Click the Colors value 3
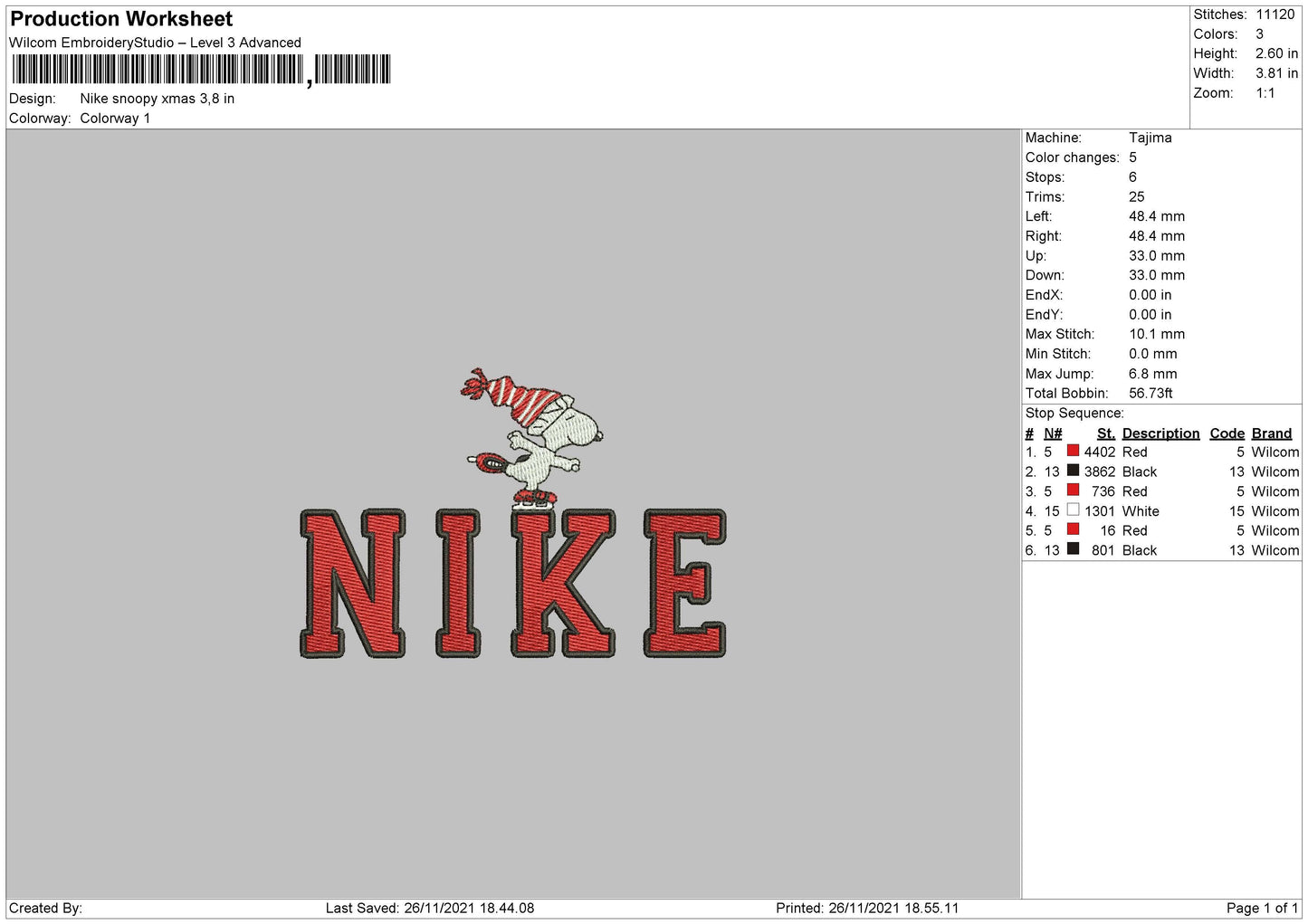Viewport: 1308px width, 924px height. 1259,34
